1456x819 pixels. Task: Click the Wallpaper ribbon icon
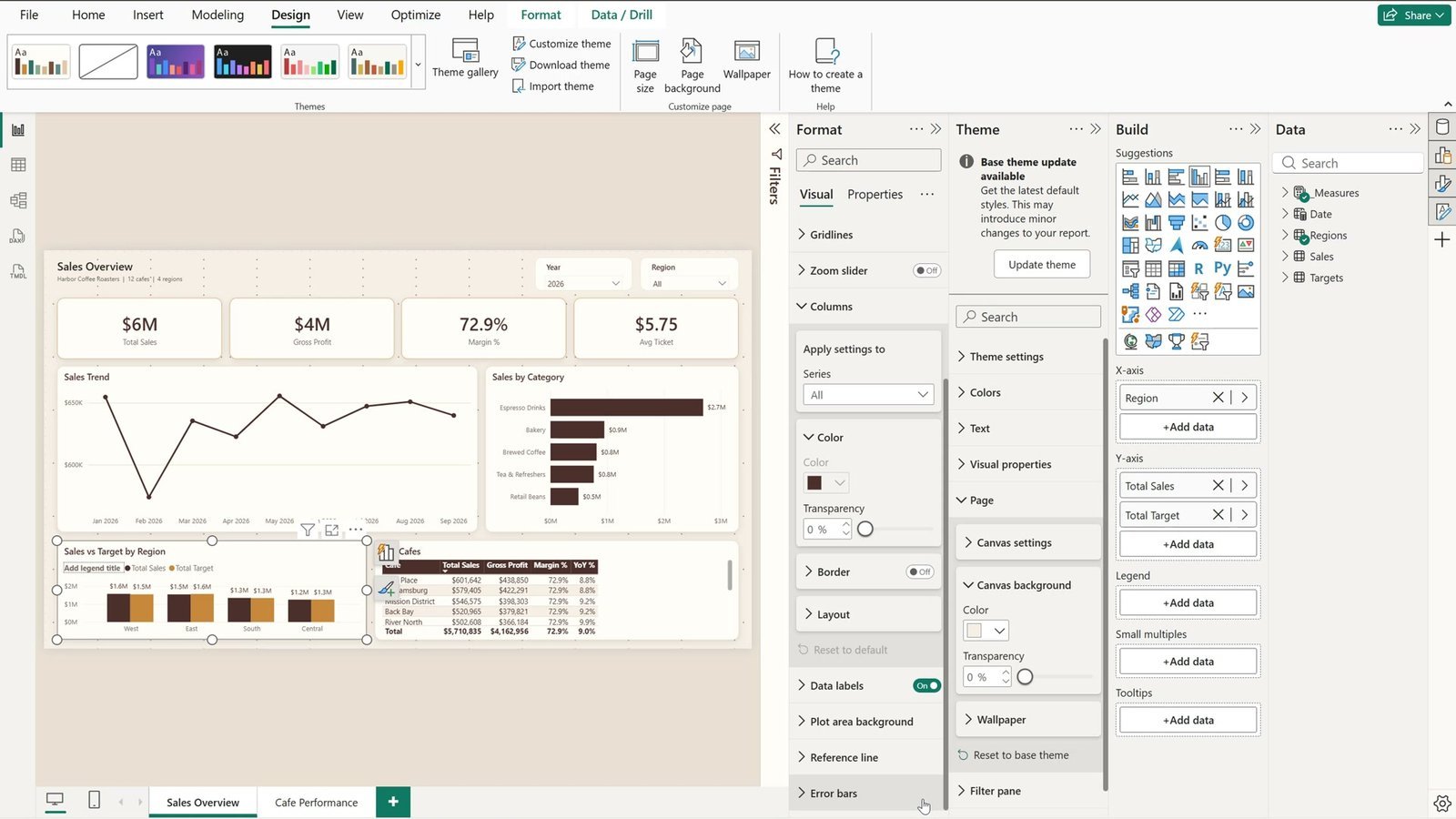click(746, 60)
